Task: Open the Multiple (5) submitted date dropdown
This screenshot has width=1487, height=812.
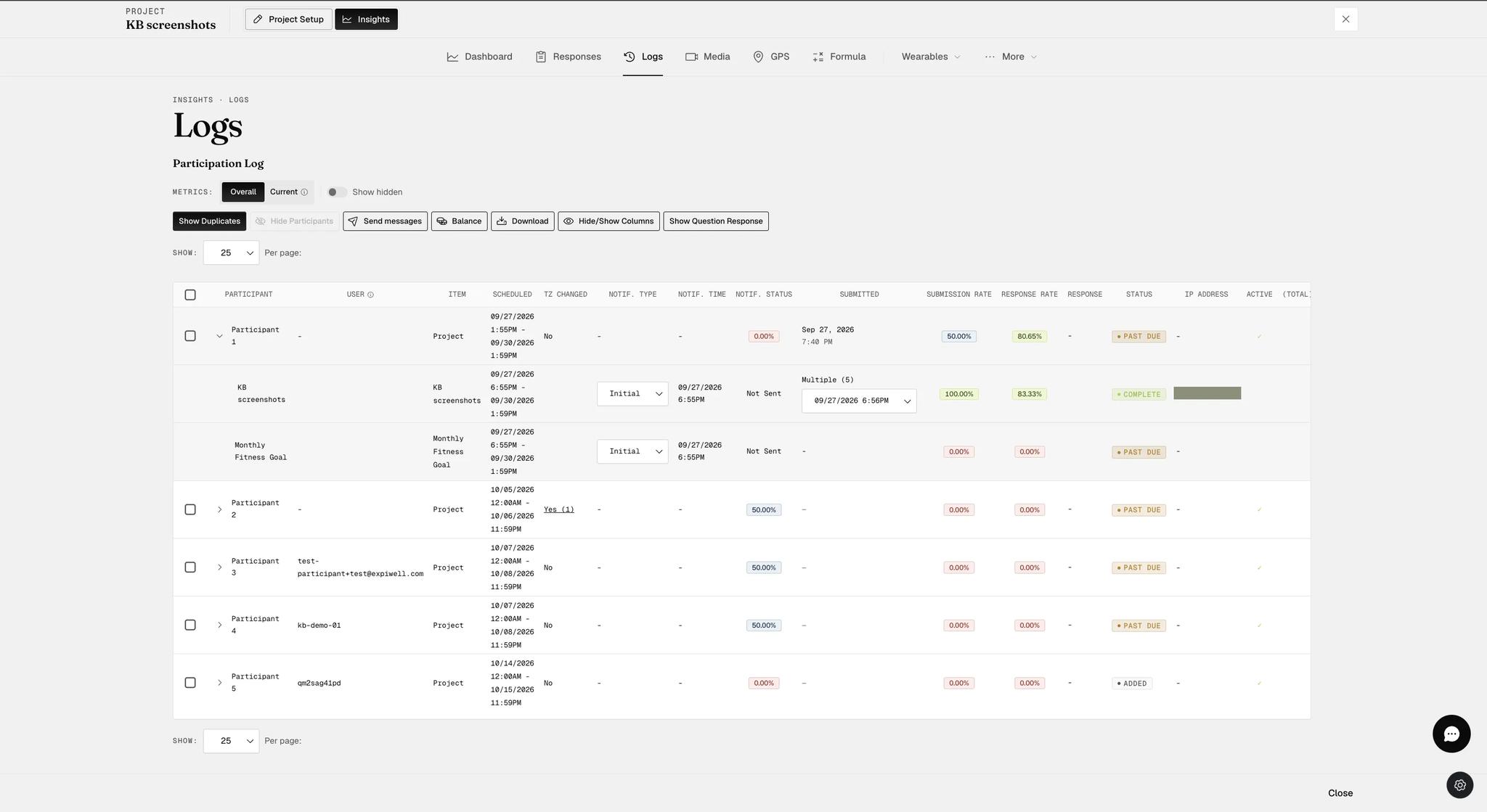Action: [859, 401]
